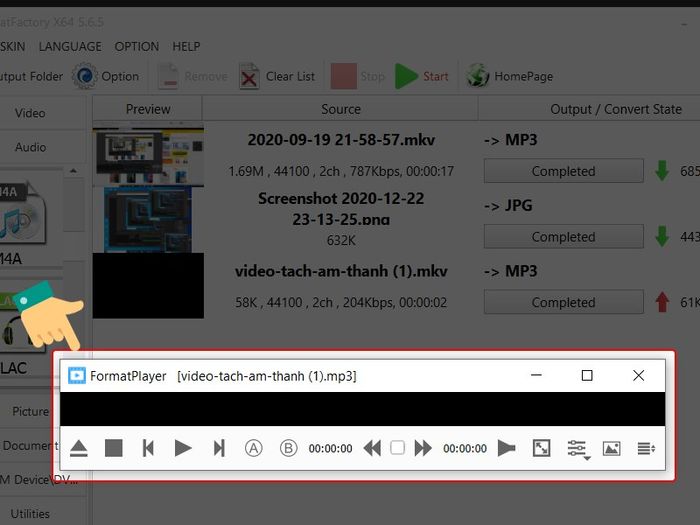Click the red Stop square icon

(x=343, y=76)
